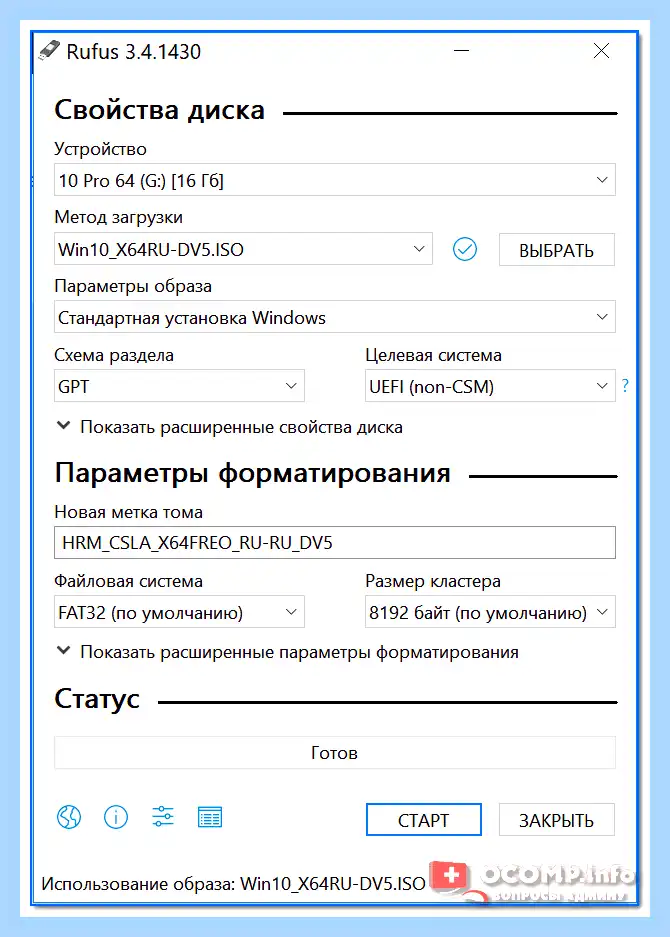Click the "Метод загрузки" label
This screenshot has width=670, height=937.
pos(118,217)
